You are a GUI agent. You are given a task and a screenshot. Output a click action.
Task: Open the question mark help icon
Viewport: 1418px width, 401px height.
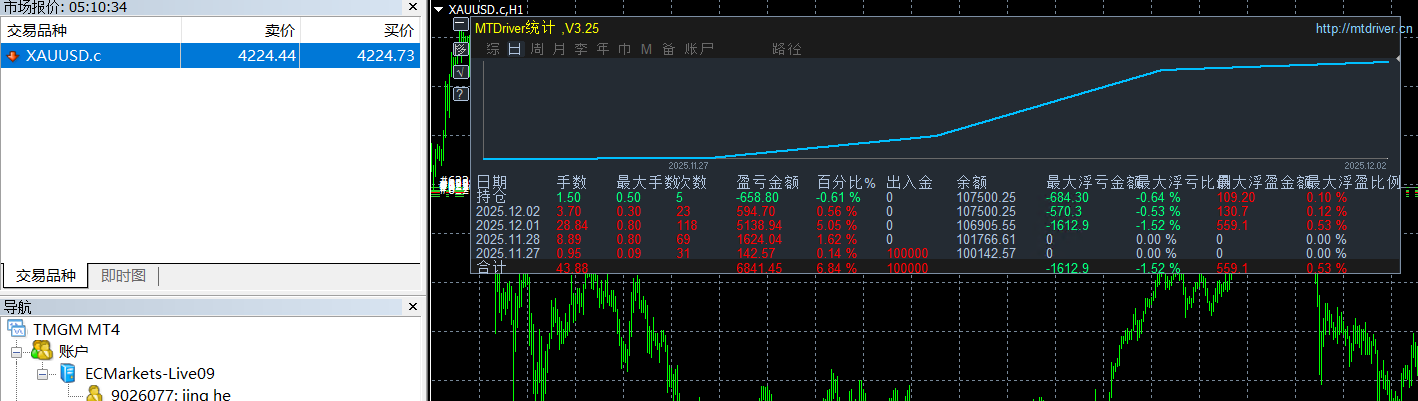point(461,94)
